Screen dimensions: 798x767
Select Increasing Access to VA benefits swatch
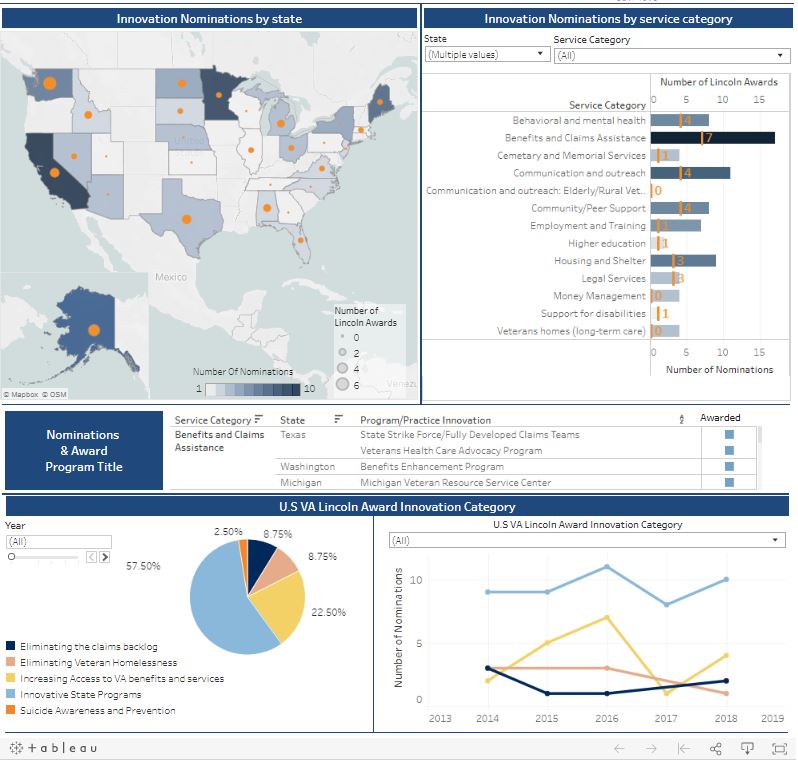(10, 678)
